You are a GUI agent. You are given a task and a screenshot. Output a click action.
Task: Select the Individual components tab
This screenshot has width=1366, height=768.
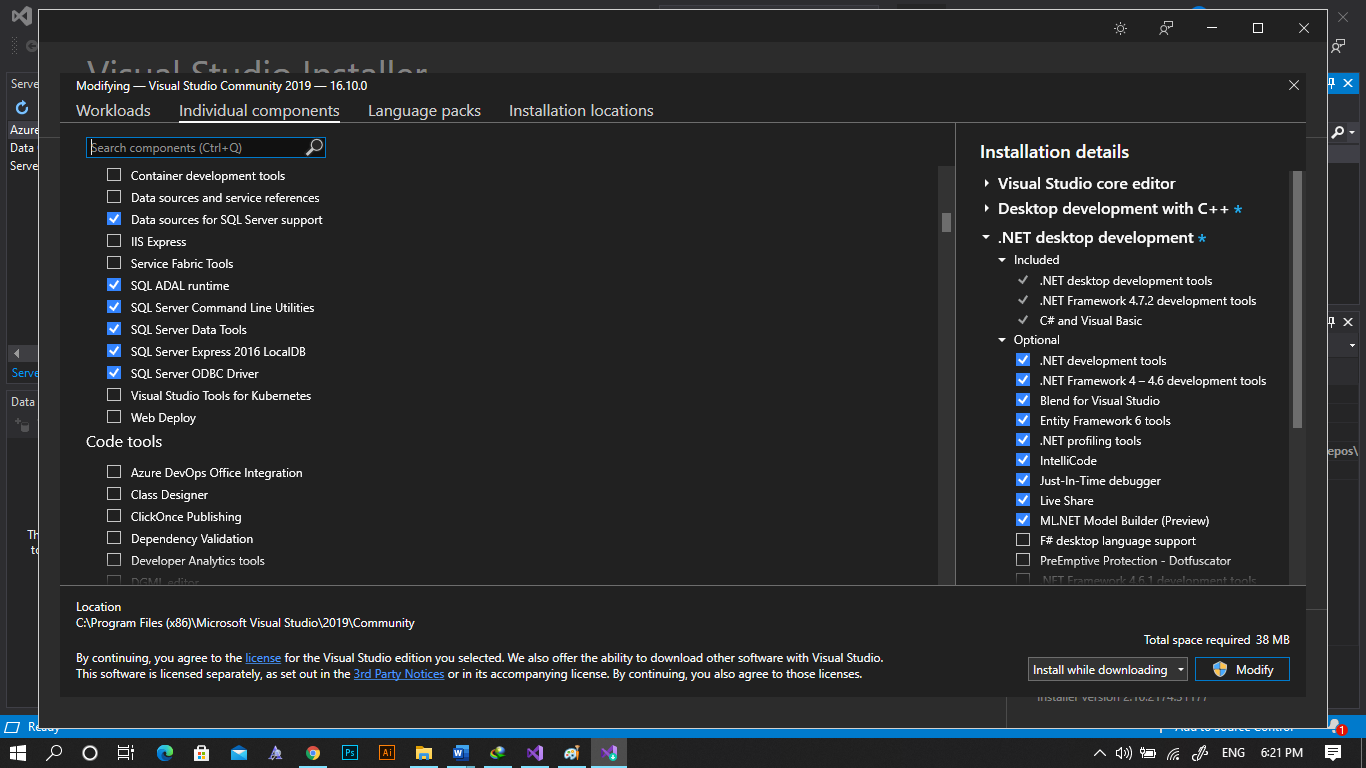[259, 111]
